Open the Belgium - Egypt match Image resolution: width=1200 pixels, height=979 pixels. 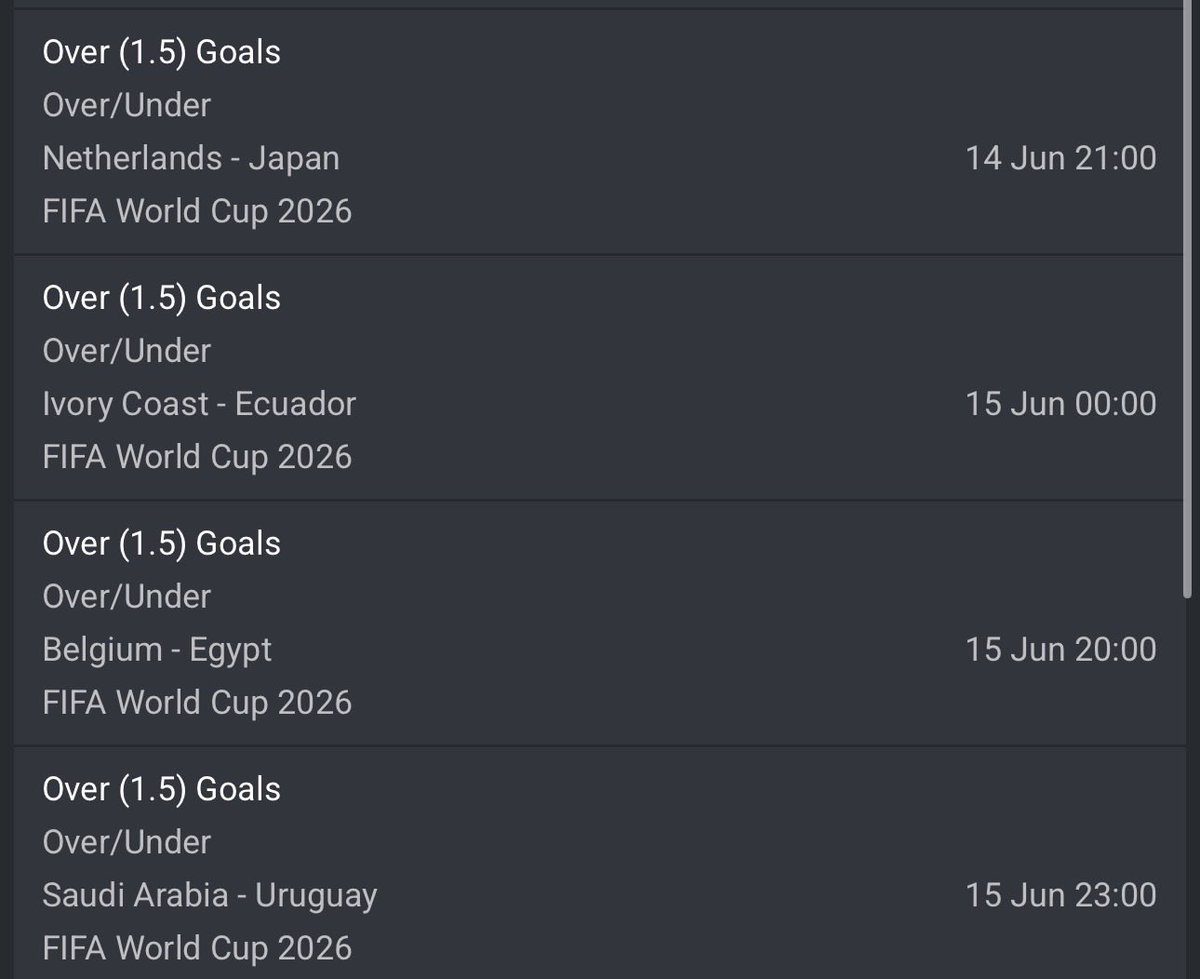pyautogui.click(x=157, y=650)
